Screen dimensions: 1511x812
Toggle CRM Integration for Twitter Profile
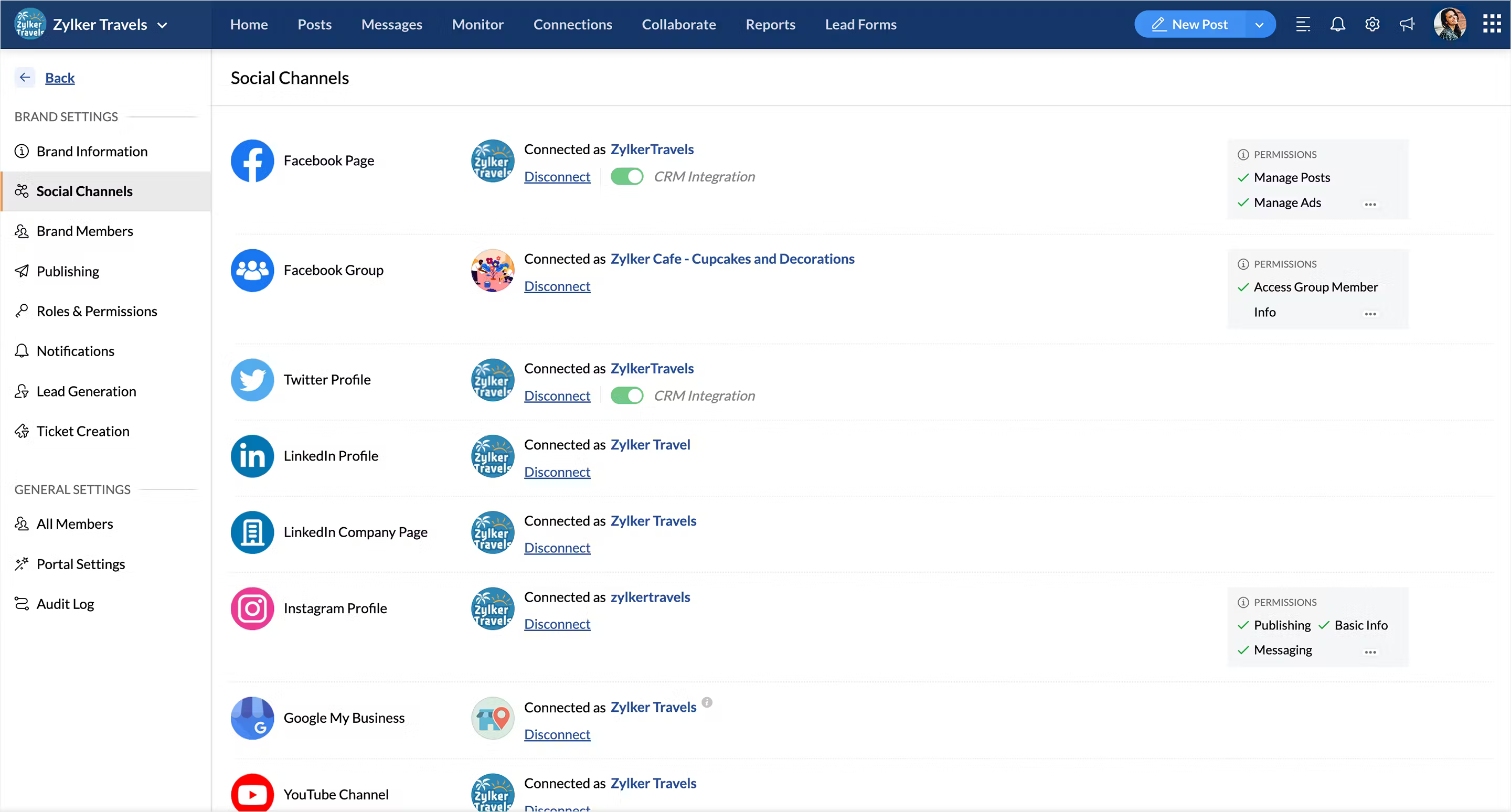pyautogui.click(x=627, y=396)
